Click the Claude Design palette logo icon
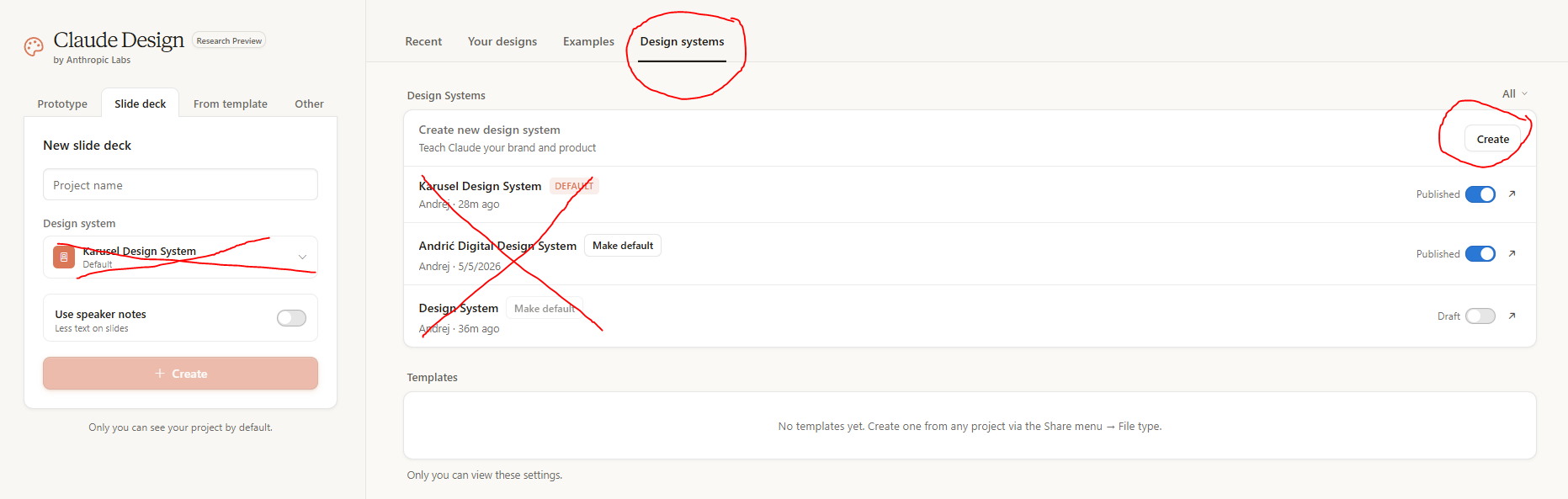The width and height of the screenshot is (1568, 499). tap(34, 47)
